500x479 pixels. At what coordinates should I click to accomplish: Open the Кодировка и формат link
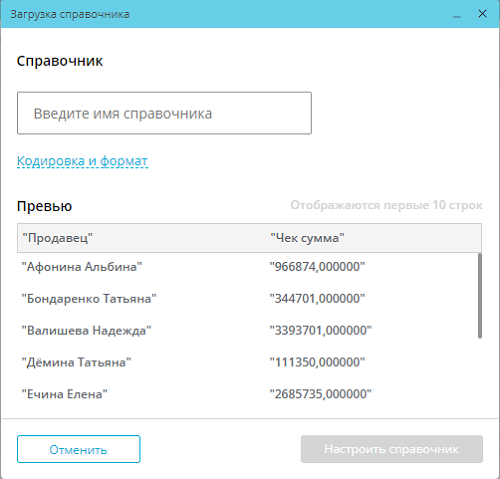point(82,161)
